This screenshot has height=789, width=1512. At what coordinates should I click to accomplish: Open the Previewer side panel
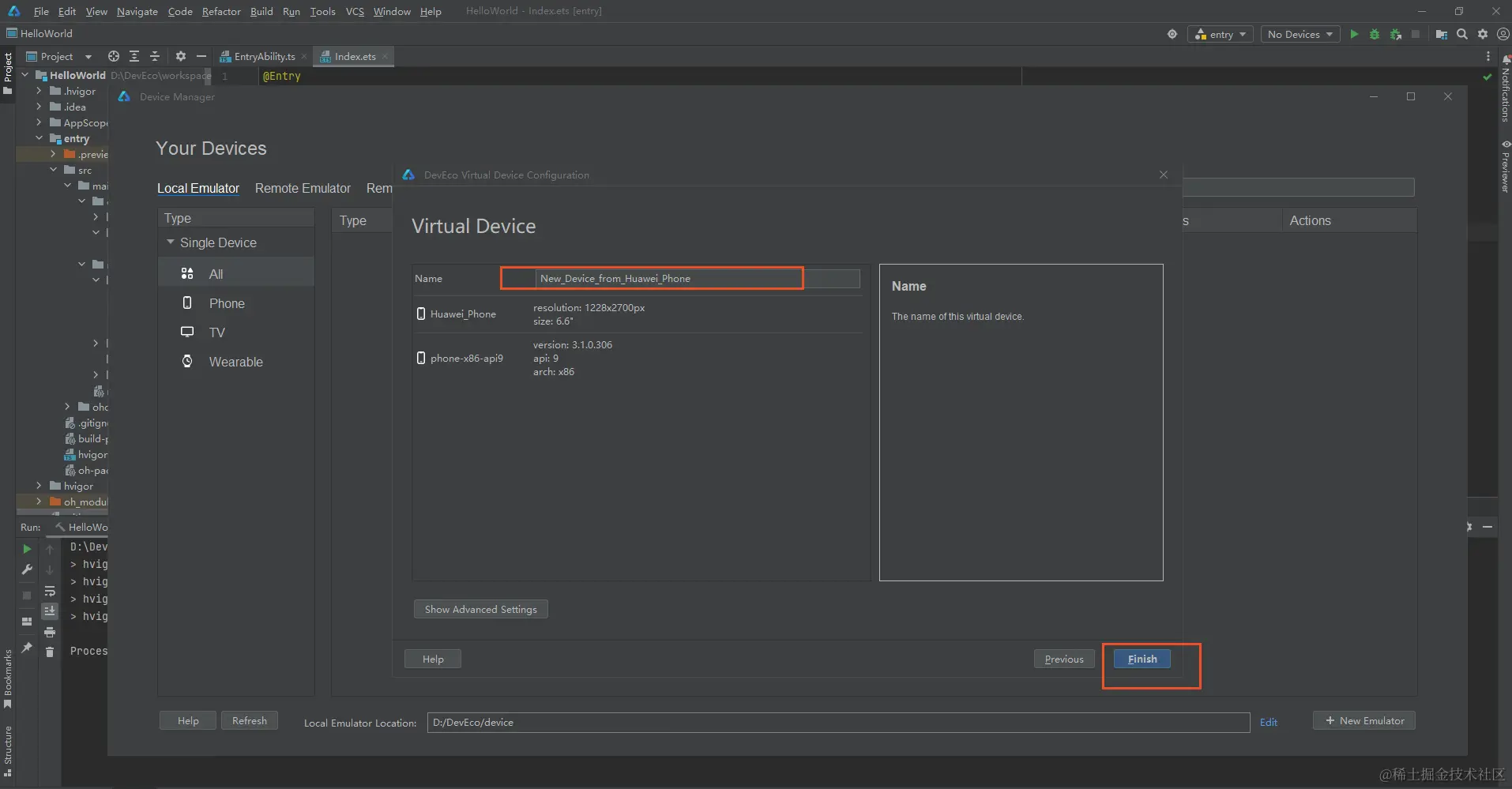coord(1505,166)
